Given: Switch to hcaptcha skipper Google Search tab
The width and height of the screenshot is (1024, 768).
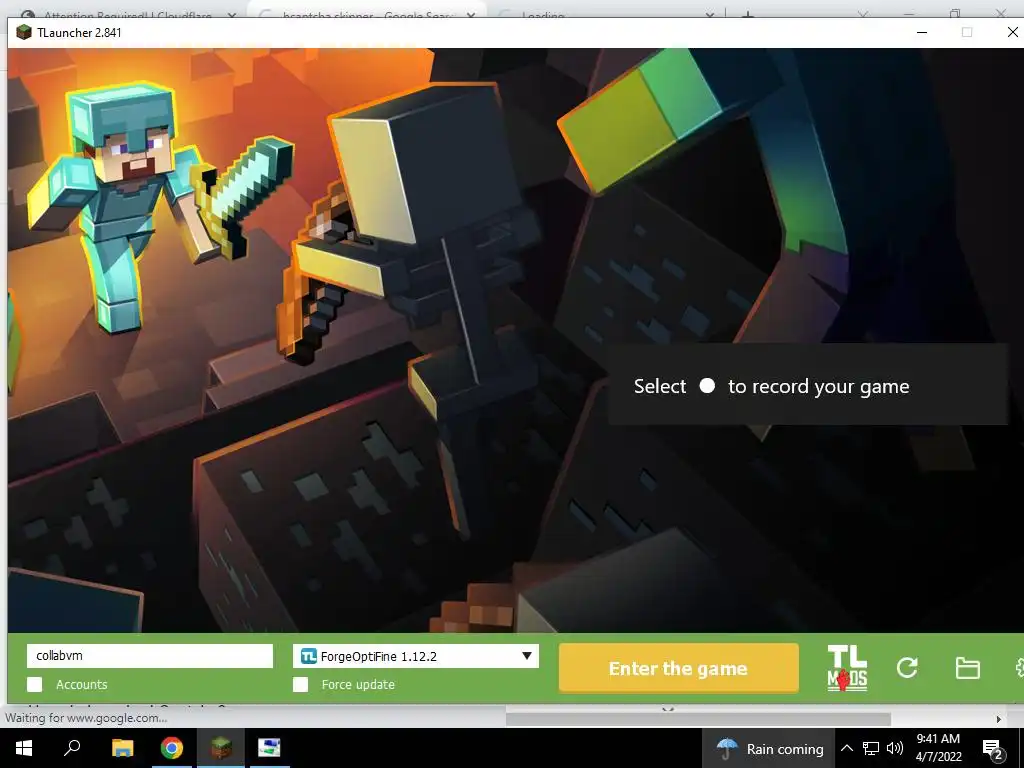Looking at the screenshot, I should click(x=366, y=14).
